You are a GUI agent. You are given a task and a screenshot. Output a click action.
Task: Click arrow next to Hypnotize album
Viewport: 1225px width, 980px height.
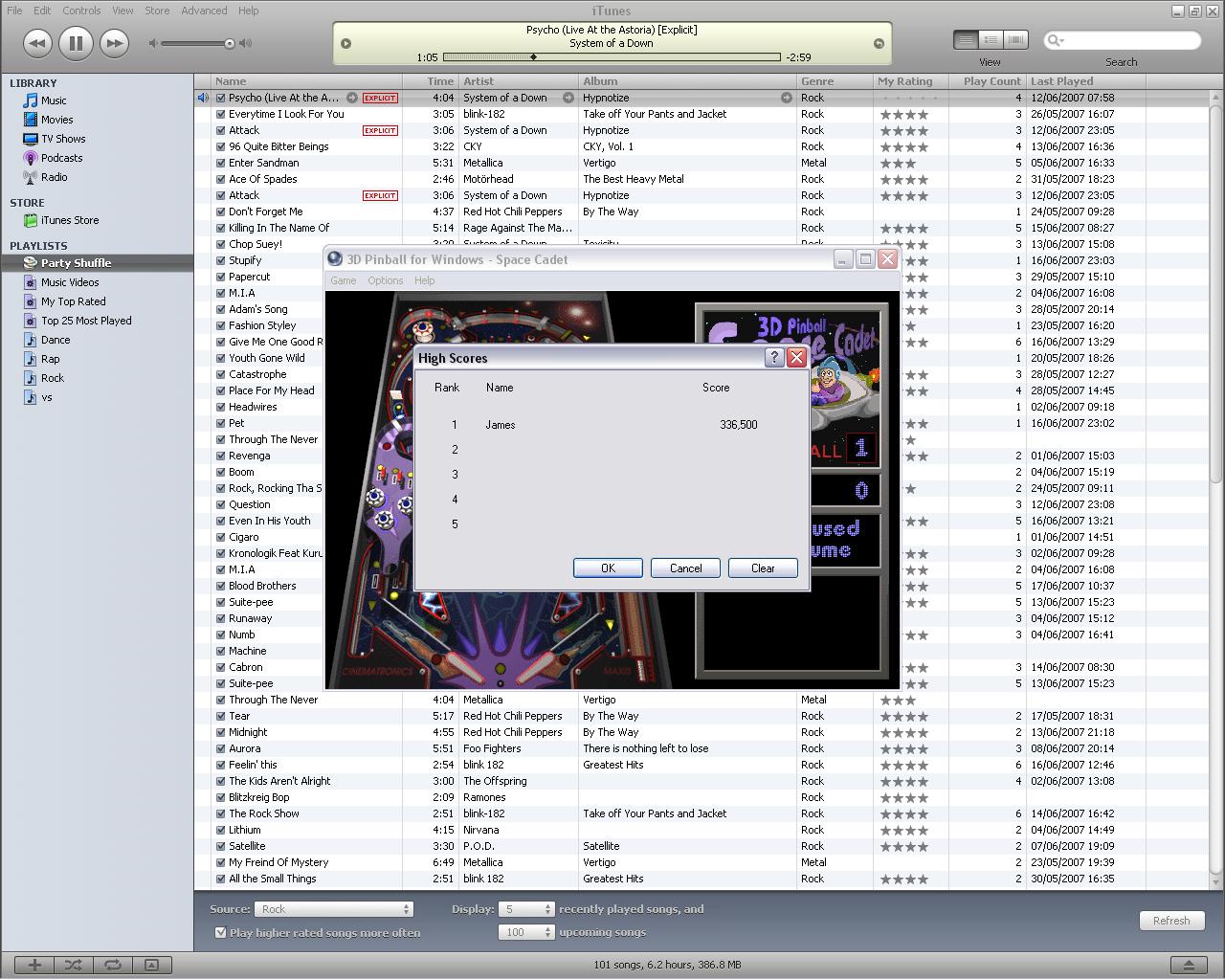click(x=786, y=98)
